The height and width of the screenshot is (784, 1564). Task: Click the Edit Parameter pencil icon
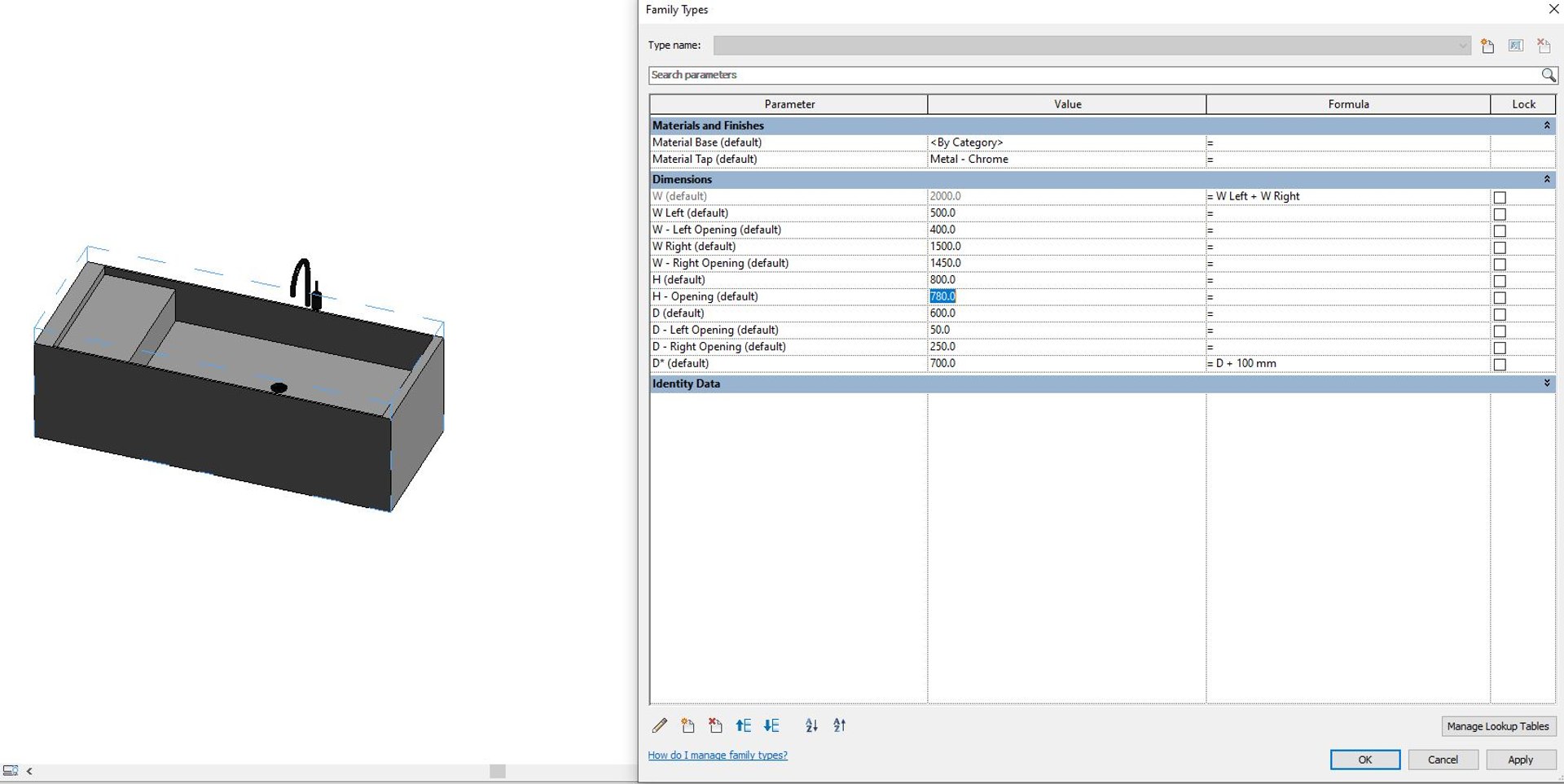click(660, 725)
